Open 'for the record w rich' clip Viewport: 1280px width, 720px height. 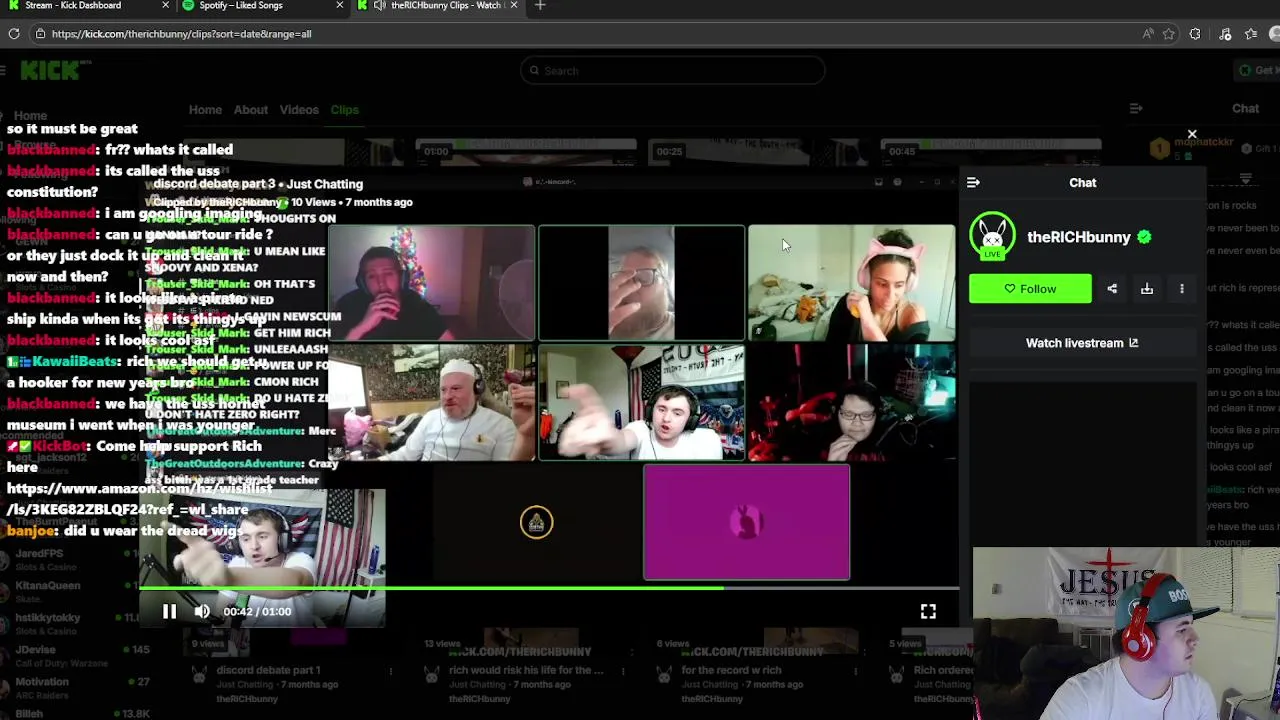731,670
